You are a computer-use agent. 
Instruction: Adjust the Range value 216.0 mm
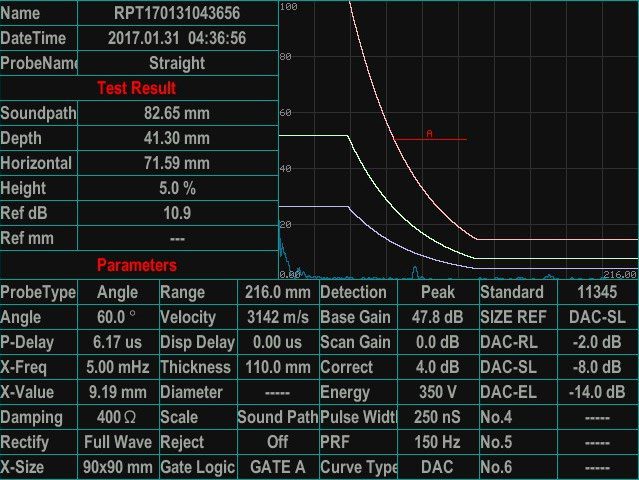pos(277,292)
